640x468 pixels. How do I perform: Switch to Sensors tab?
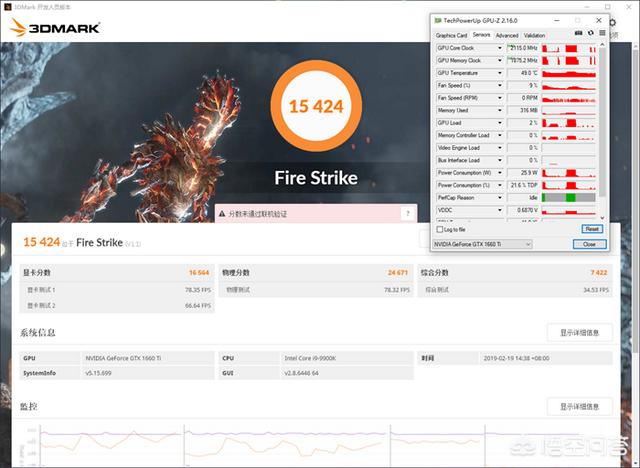[x=481, y=35]
